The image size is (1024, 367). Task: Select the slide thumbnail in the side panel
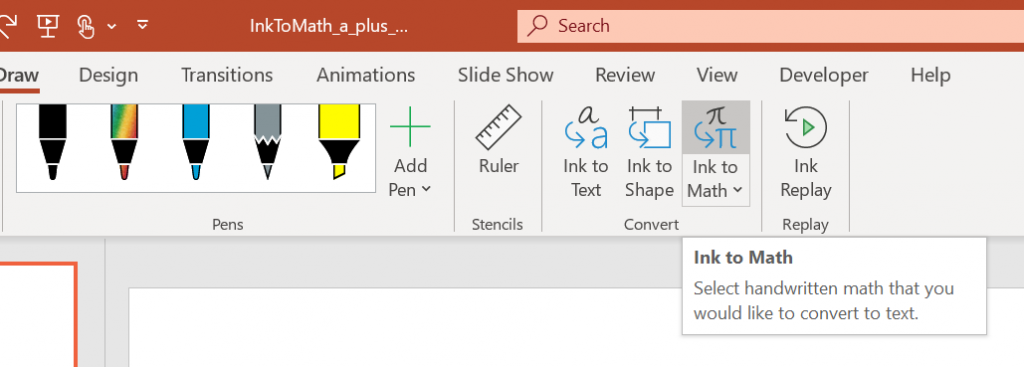coord(38,315)
